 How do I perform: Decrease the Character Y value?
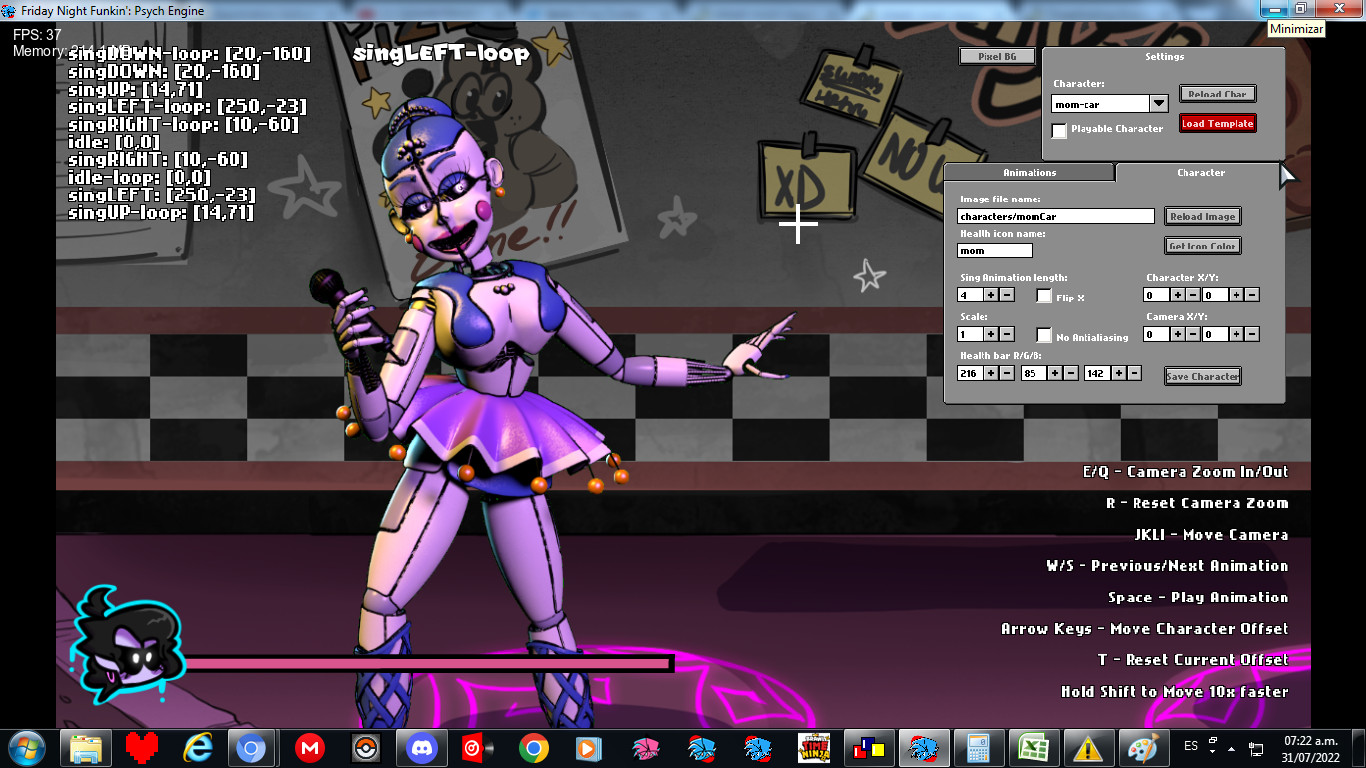(x=1252, y=295)
